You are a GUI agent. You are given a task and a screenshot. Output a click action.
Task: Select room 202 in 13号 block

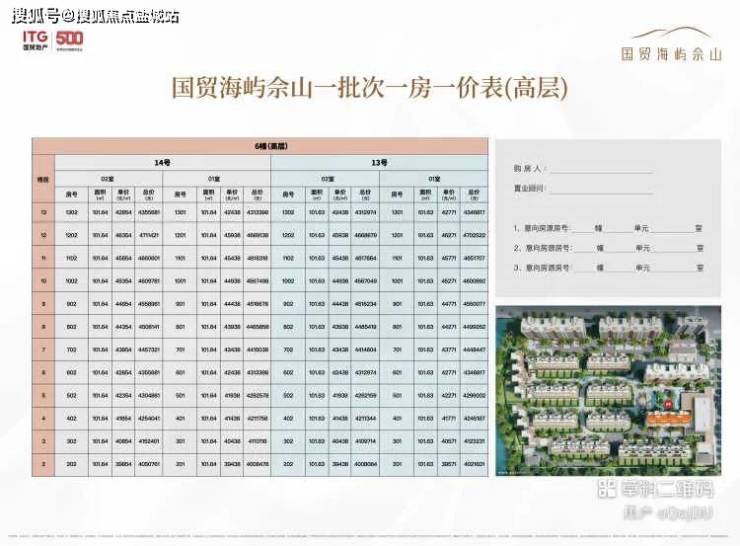288,464
